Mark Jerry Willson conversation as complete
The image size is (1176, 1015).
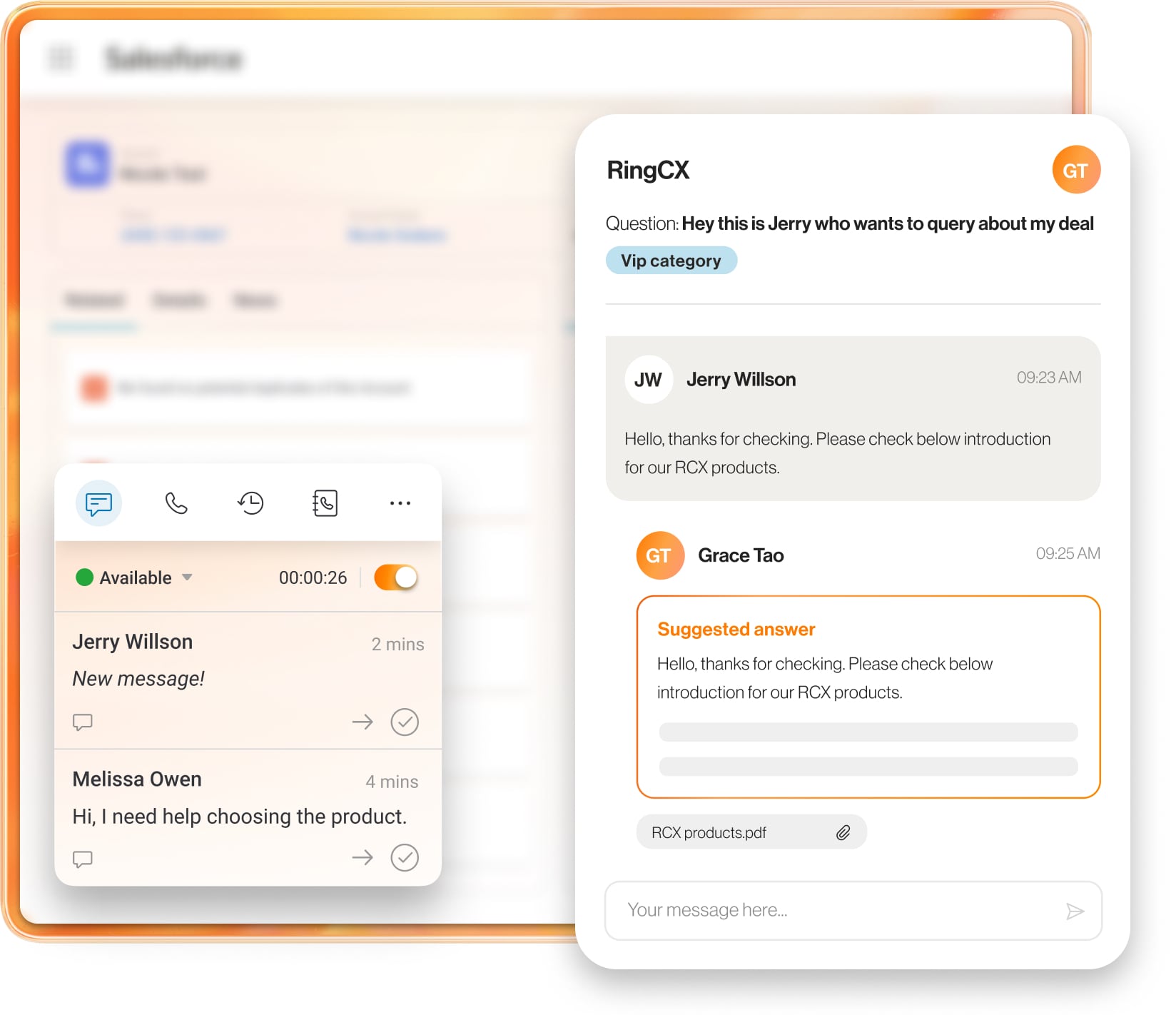pyautogui.click(x=405, y=722)
